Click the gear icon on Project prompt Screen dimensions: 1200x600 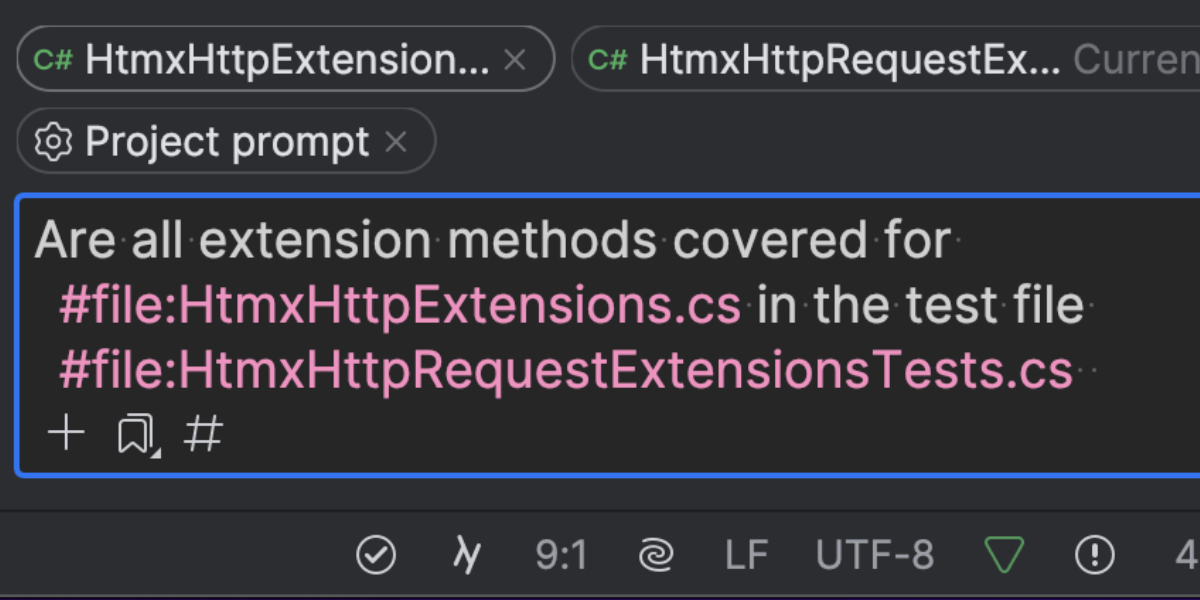click(x=53, y=142)
